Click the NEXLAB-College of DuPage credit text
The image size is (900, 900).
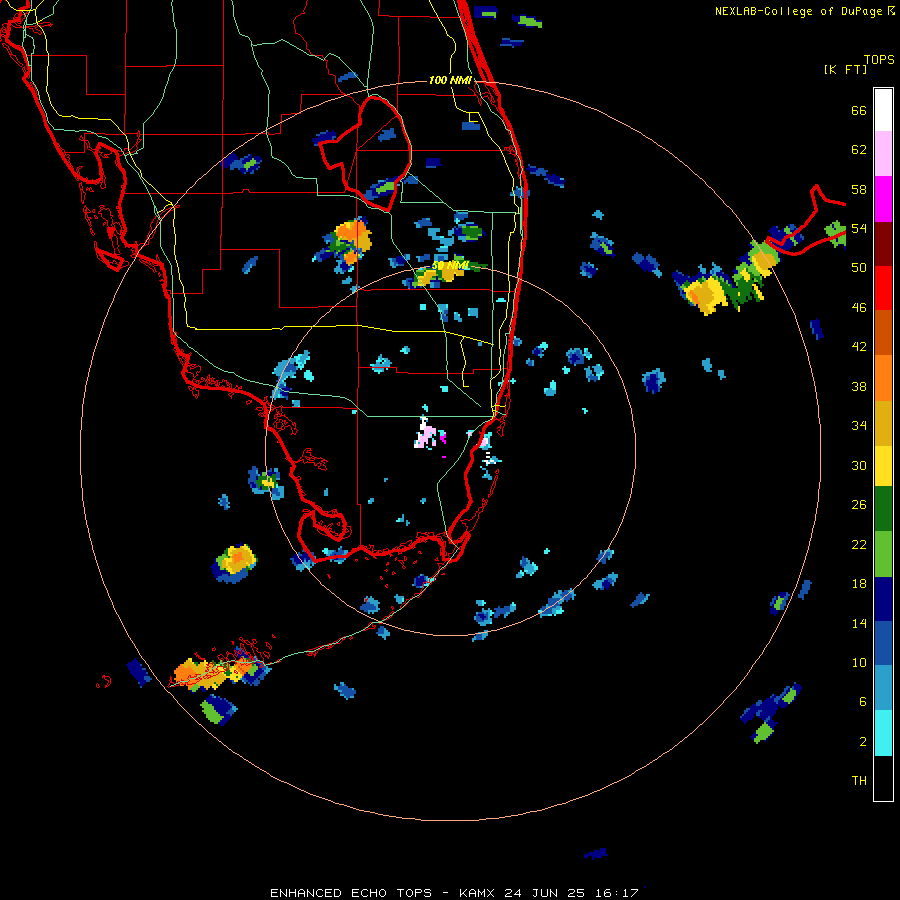click(x=799, y=11)
